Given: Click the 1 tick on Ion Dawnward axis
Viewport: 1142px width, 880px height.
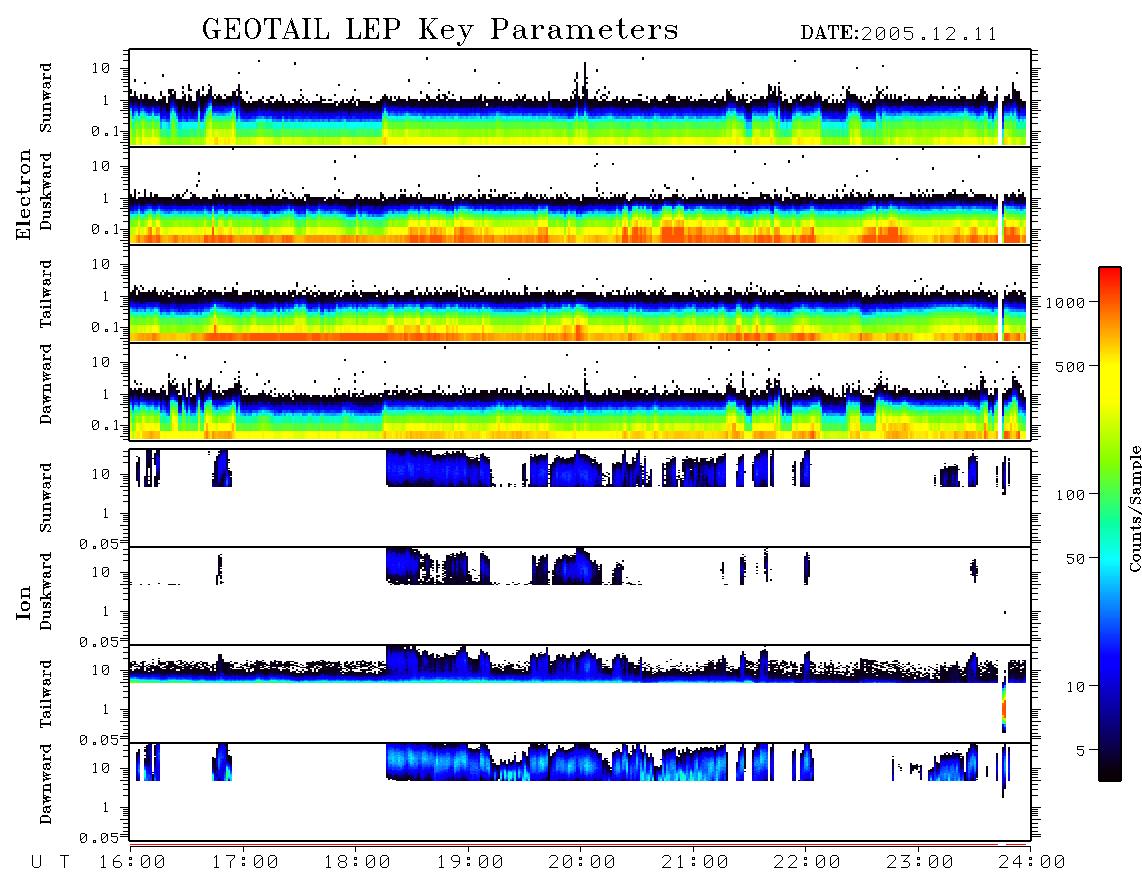Looking at the screenshot, I should [105, 808].
